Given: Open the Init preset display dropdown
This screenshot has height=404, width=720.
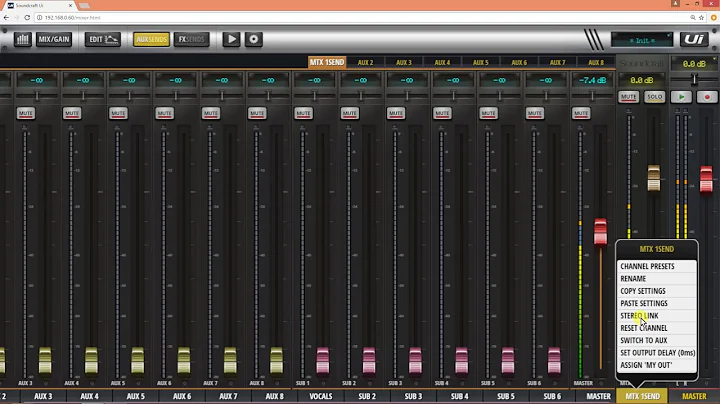Looking at the screenshot, I should [x=641, y=40].
